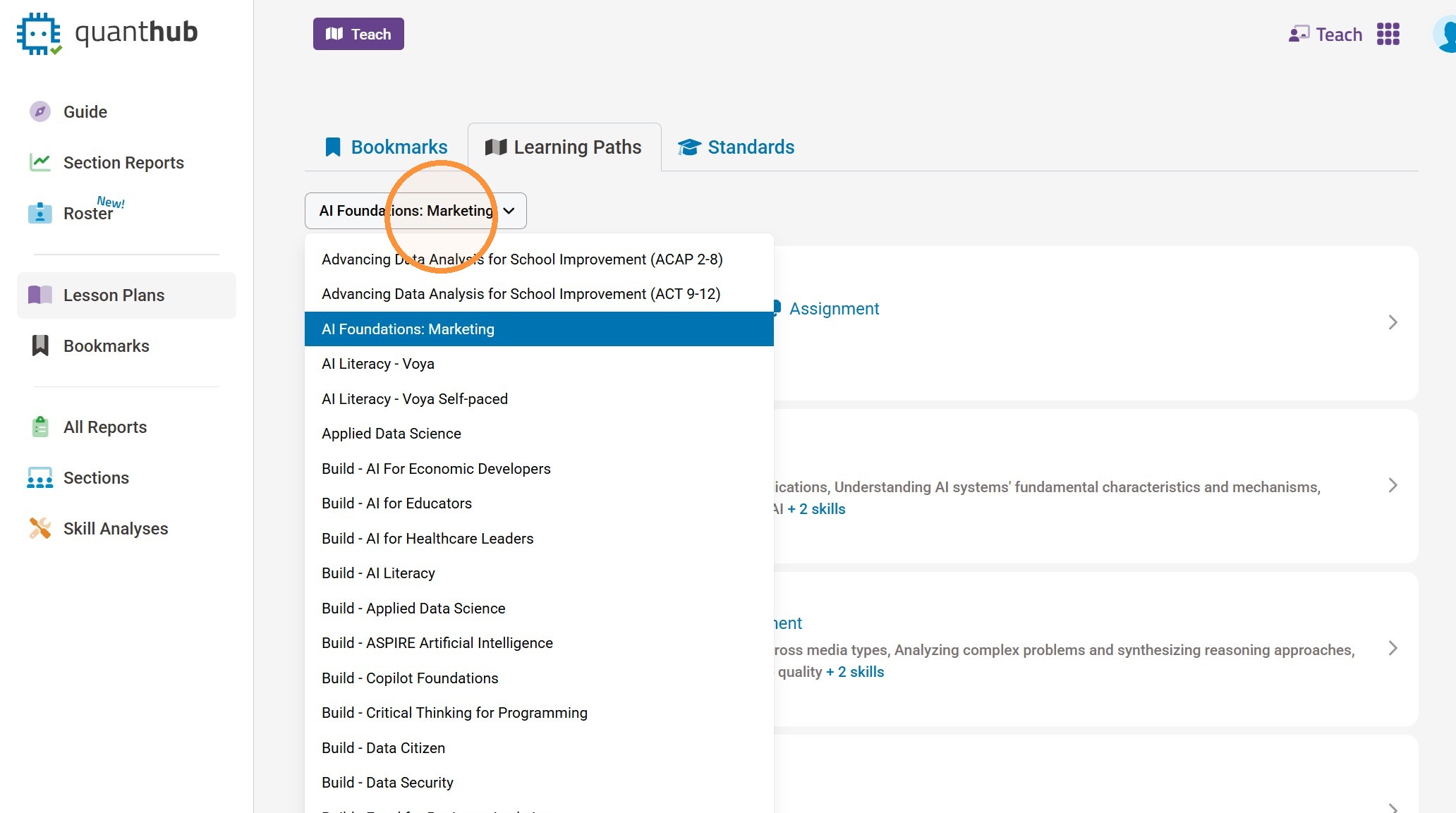Select Build - ASPIRE Artificial Intelligence
Image resolution: width=1456 pixels, height=813 pixels.
pyautogui.click(x=539, y=642)
